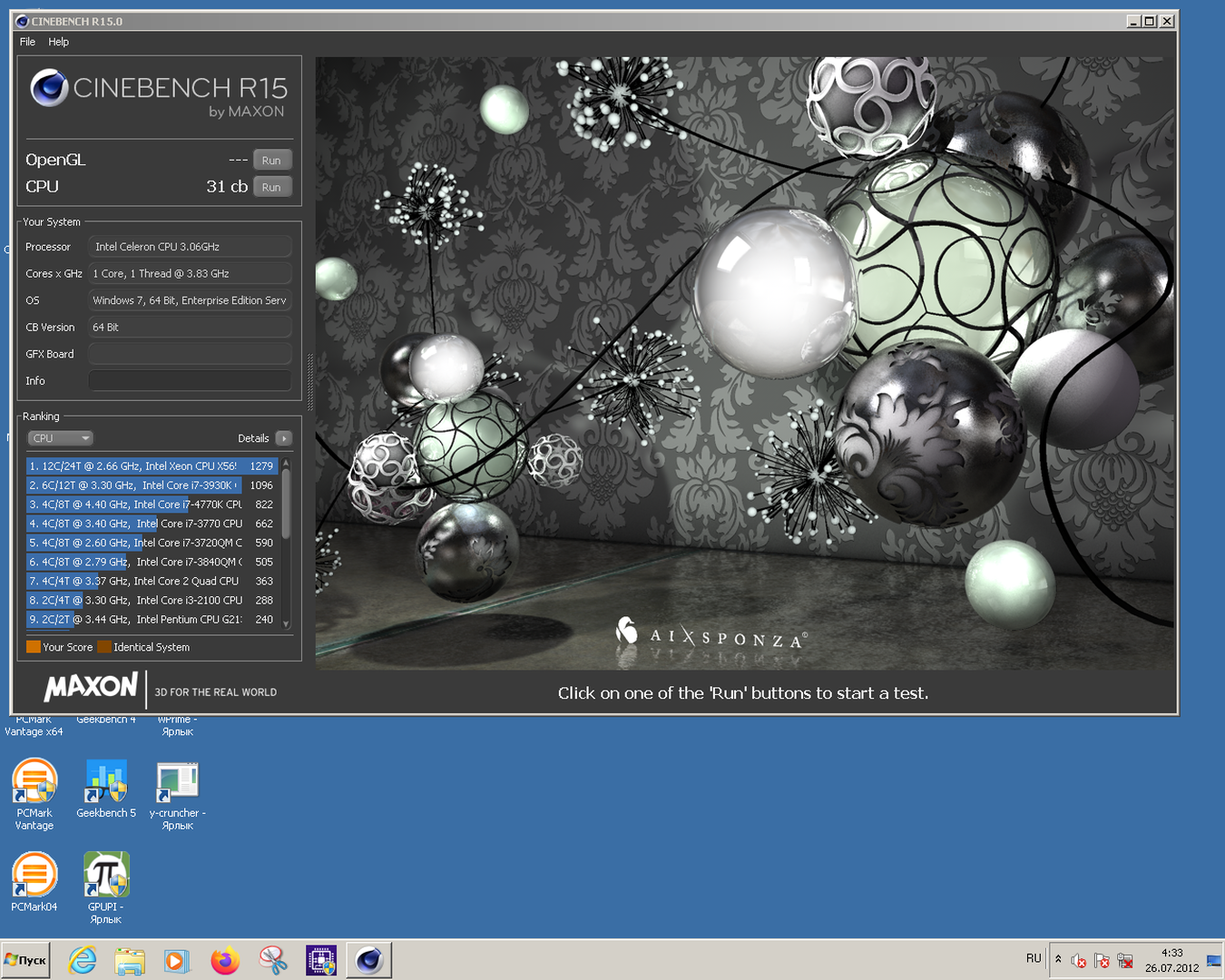Click the brown Identical System legend swatch
The width and height of the screenshot is (1225, 980).
point(104,647)
